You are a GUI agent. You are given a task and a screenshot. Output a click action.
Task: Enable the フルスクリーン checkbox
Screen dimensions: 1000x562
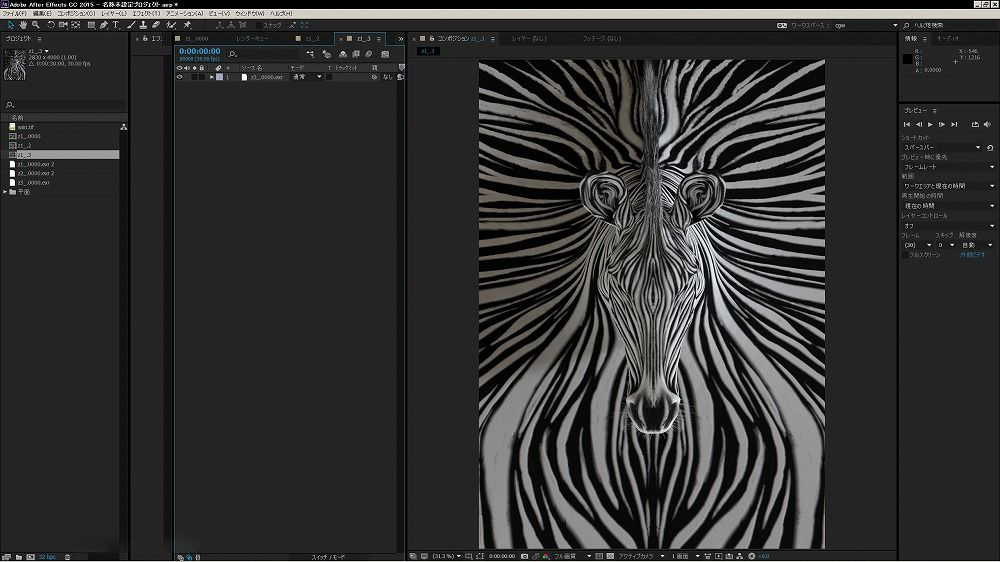[x=906, y=255]
